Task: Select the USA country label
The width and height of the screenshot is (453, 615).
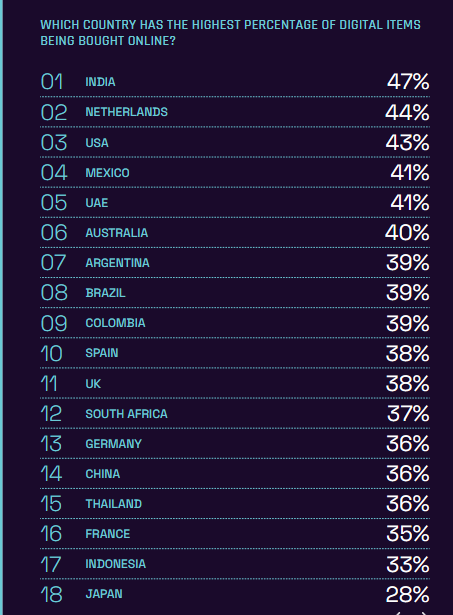Action: click(x=97, y=143)
